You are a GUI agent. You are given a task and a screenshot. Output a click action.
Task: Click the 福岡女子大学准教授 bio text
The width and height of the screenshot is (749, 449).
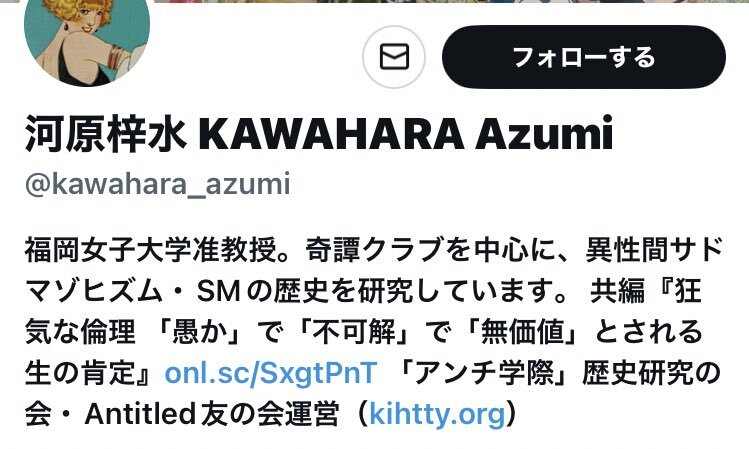(x=151, y=250)
